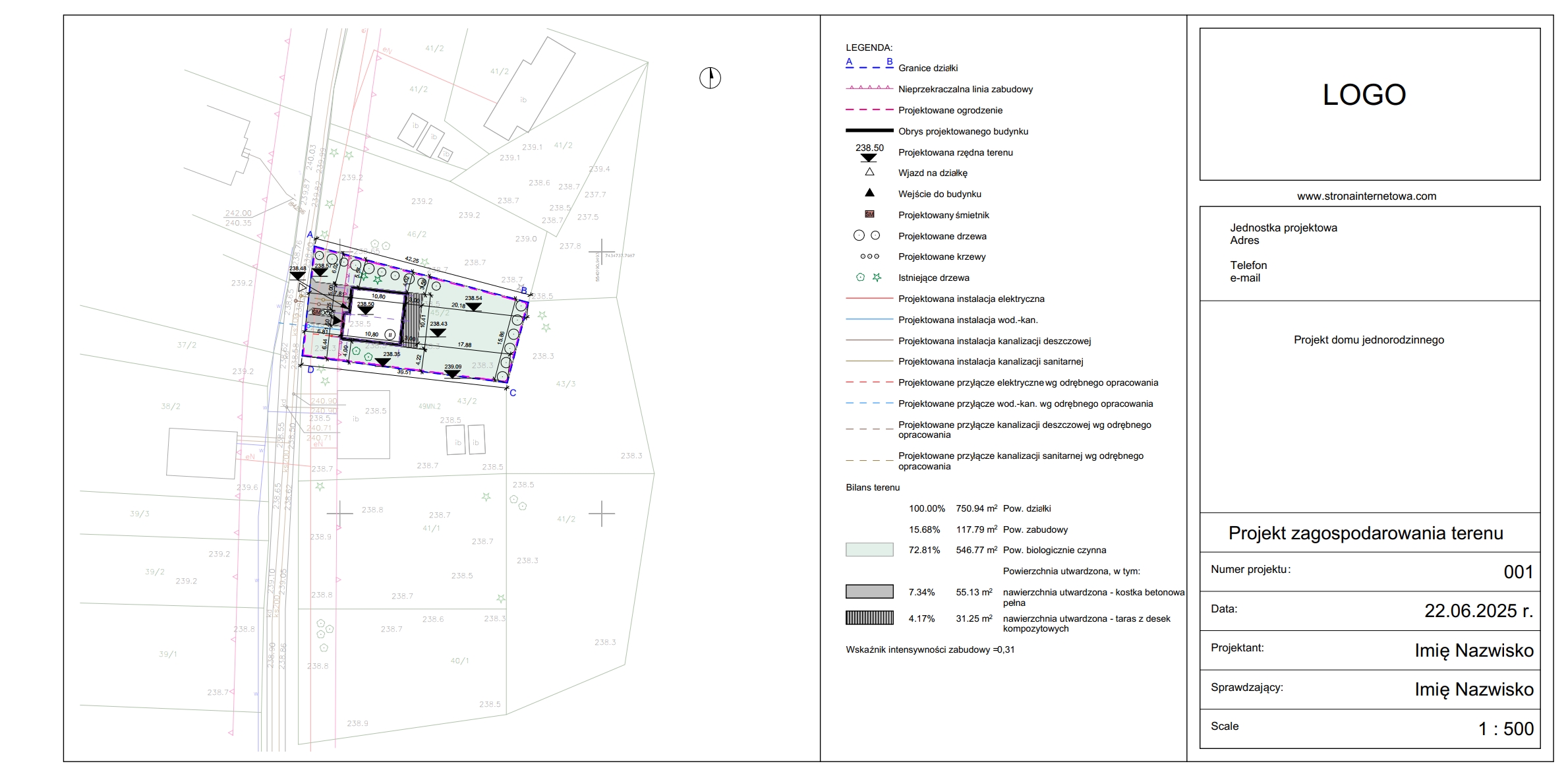Select the 42.25 boundary dimension on the plan
The height and width of the screenshot is (776, 1568).
click(x=412, y=260)
